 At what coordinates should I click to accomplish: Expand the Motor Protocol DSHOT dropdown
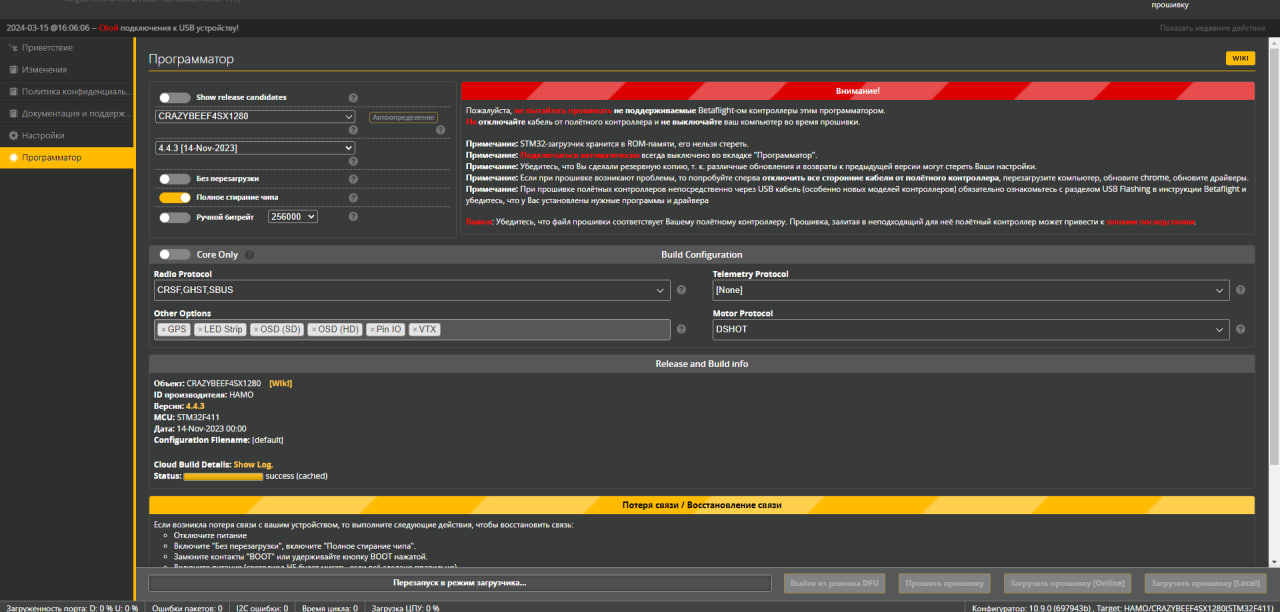point(970,329)
